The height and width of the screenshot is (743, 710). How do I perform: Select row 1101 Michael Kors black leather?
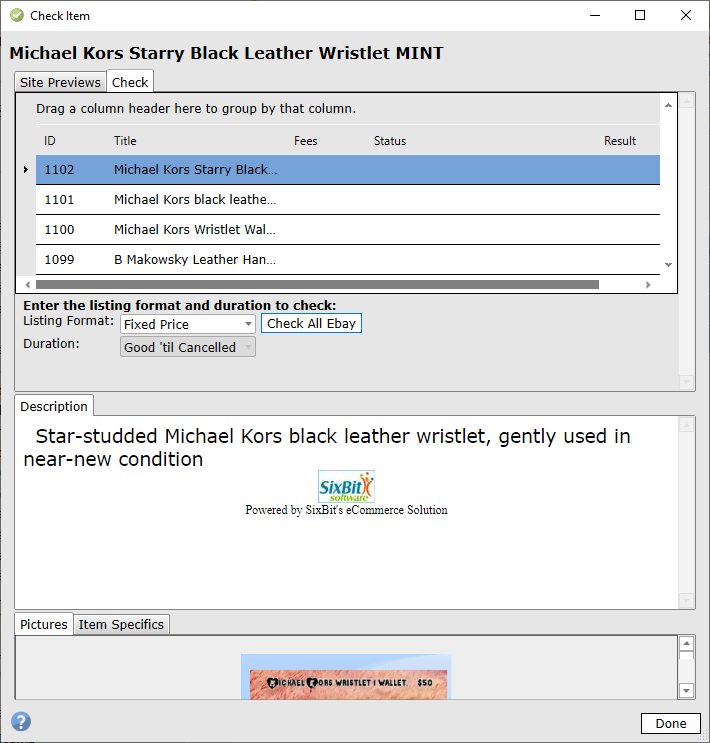point(194,200)
